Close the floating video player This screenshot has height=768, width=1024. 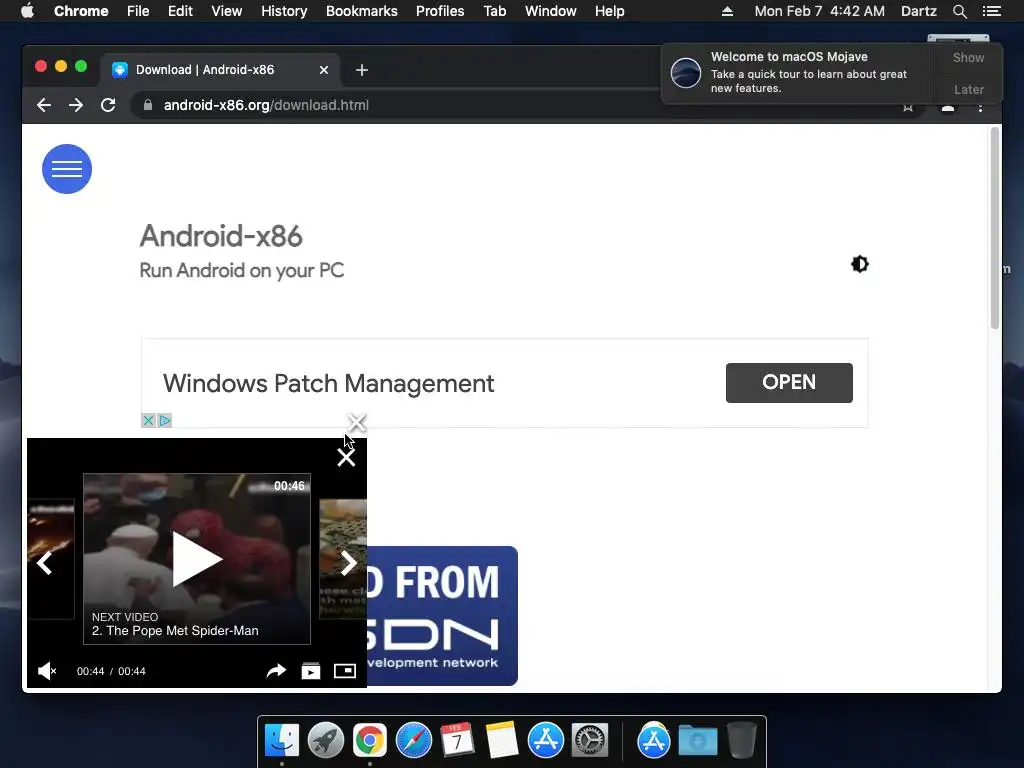tap(346, 457)
